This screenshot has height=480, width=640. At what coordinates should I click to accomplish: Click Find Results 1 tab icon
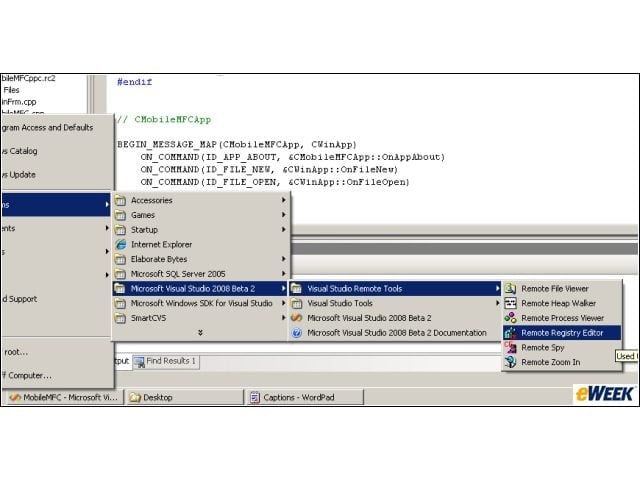[x=139, y=362]
